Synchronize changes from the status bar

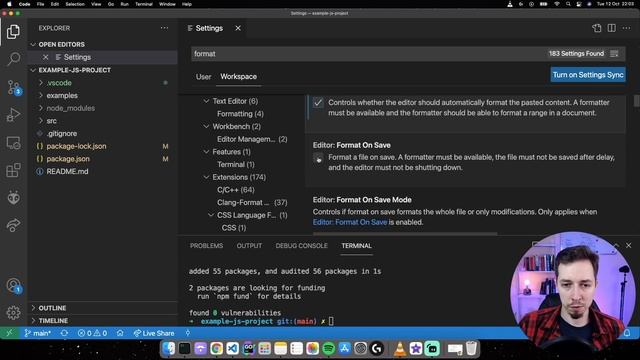[64, 333]
